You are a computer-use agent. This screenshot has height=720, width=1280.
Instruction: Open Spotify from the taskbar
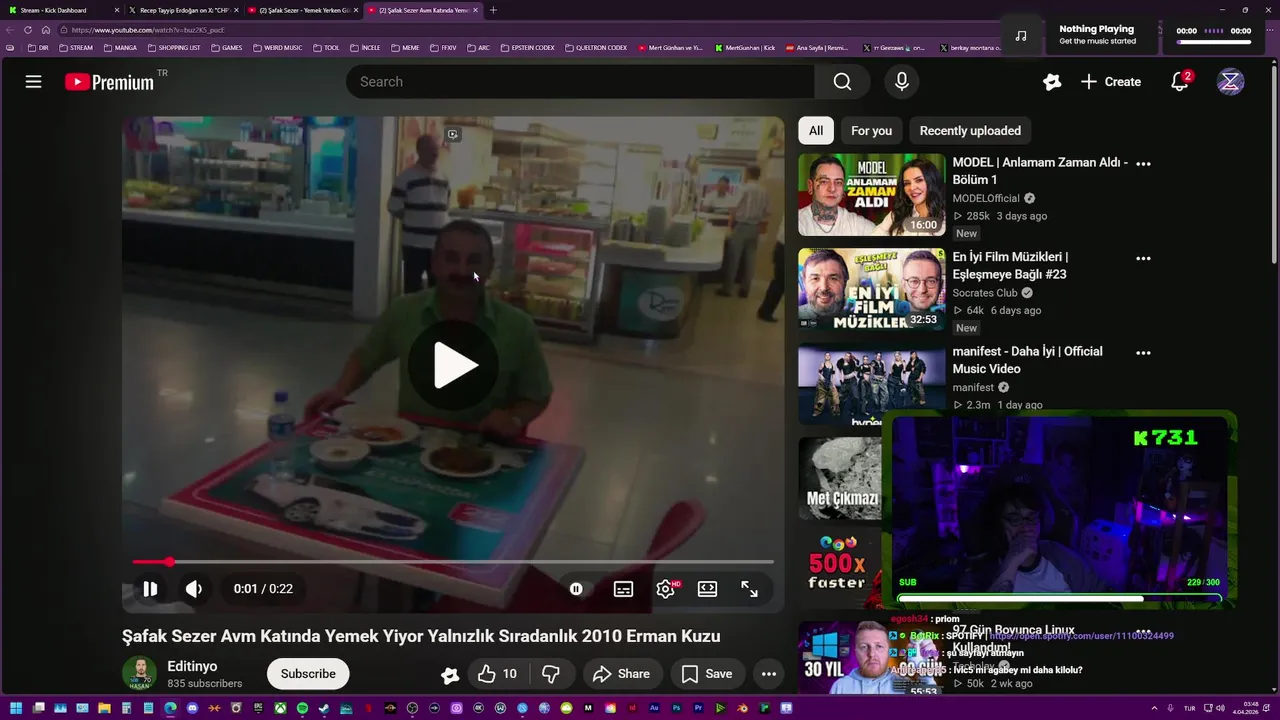[302, 708]
